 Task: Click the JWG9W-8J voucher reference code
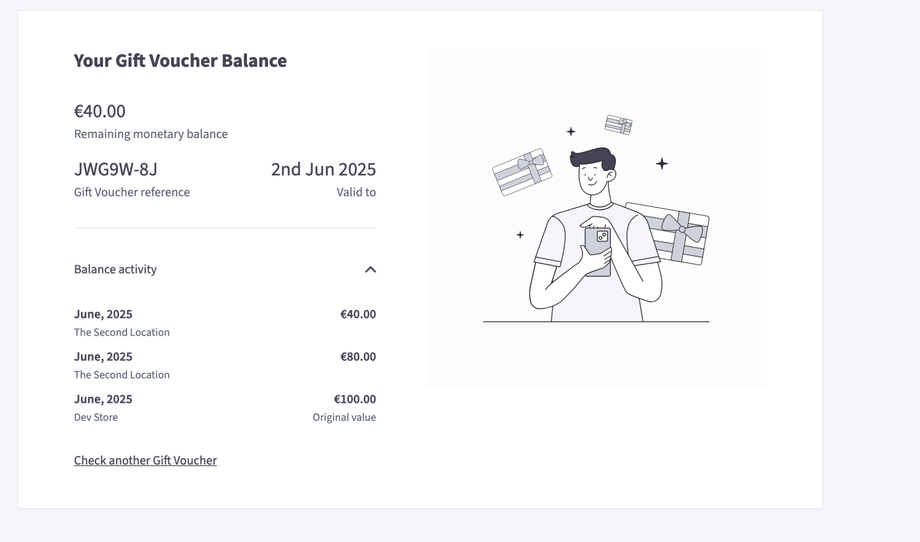[116, 169]
